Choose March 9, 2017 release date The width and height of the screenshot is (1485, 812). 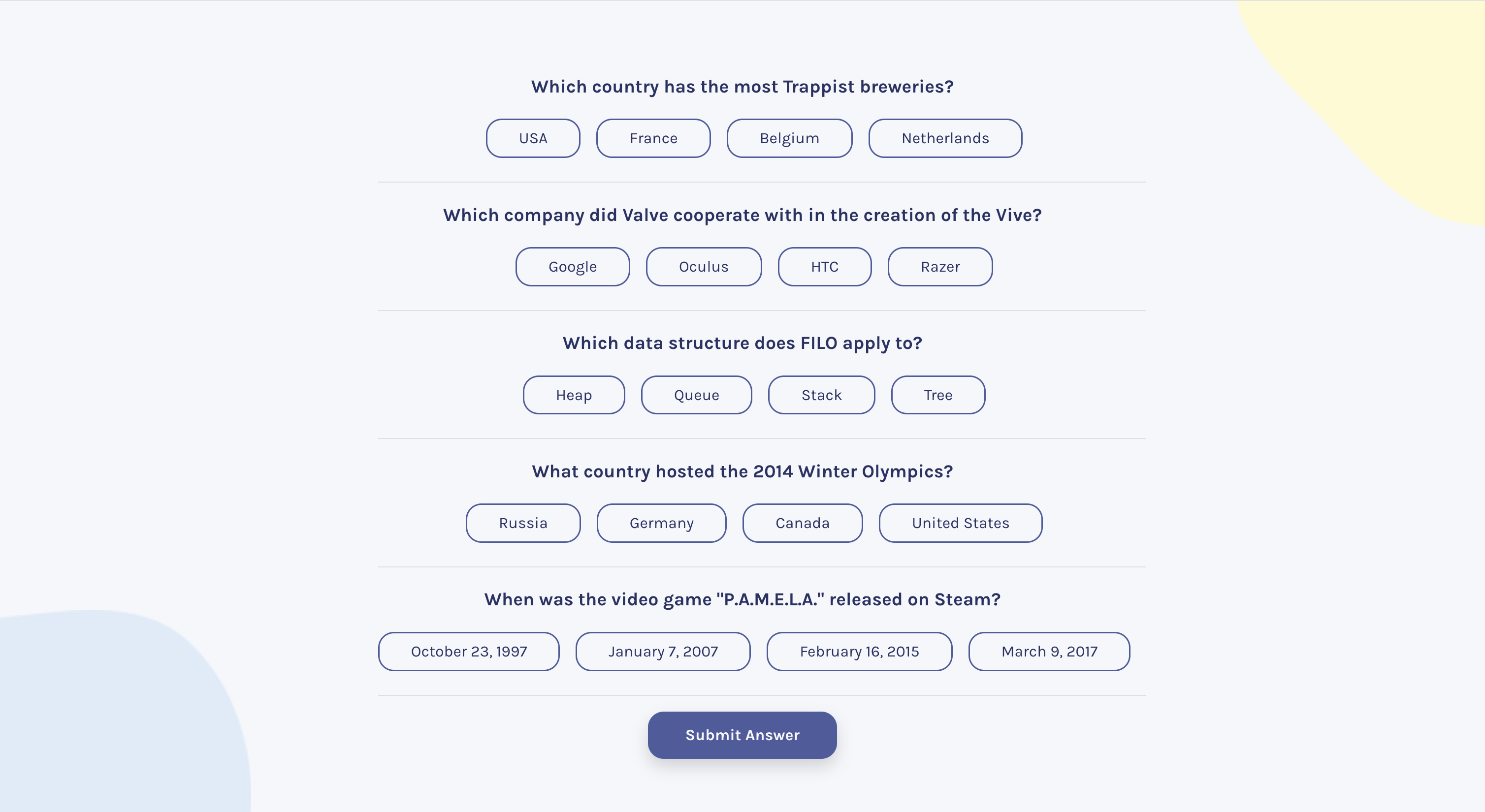point(1049,651)
